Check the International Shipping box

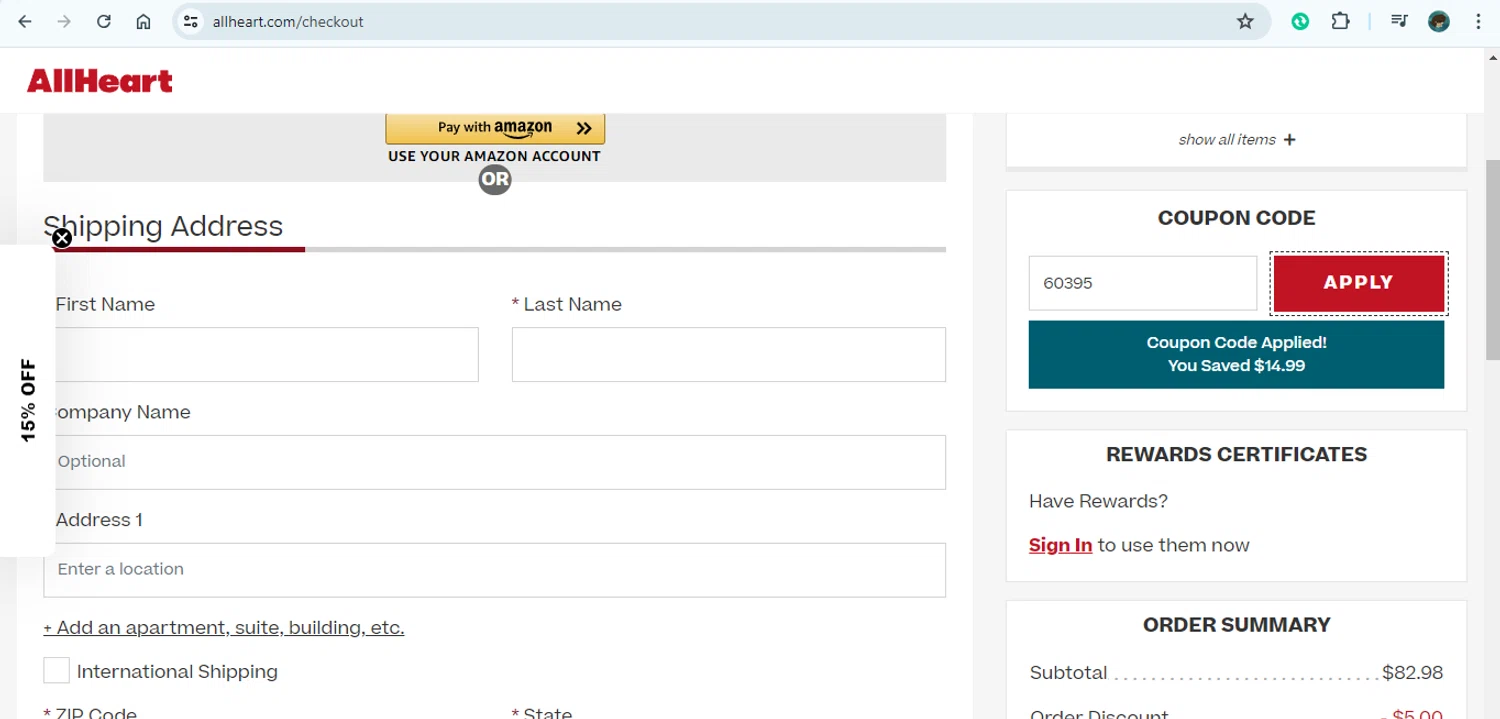pyautogui.click(x=57, y=671)
